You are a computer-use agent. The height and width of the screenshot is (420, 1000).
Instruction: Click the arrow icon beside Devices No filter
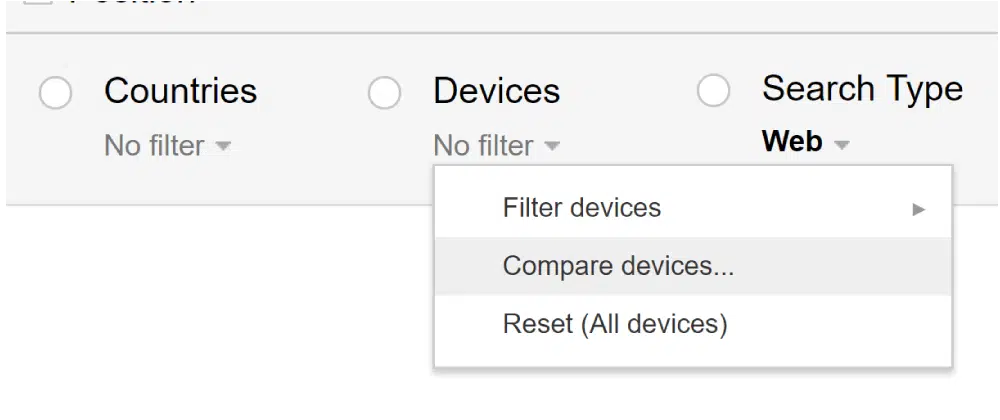552,147
